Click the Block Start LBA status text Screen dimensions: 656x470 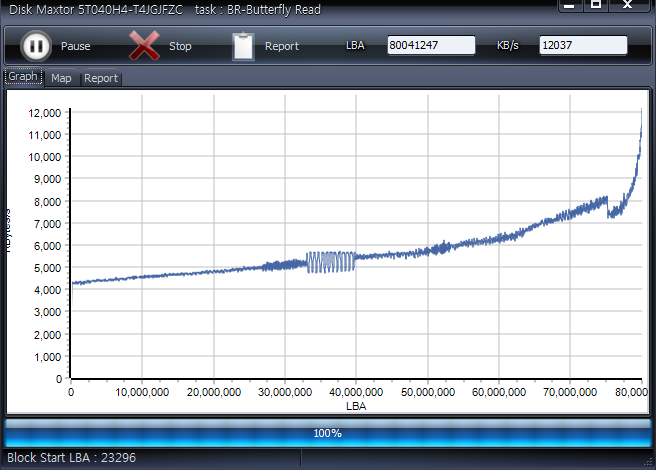(71, 459)
